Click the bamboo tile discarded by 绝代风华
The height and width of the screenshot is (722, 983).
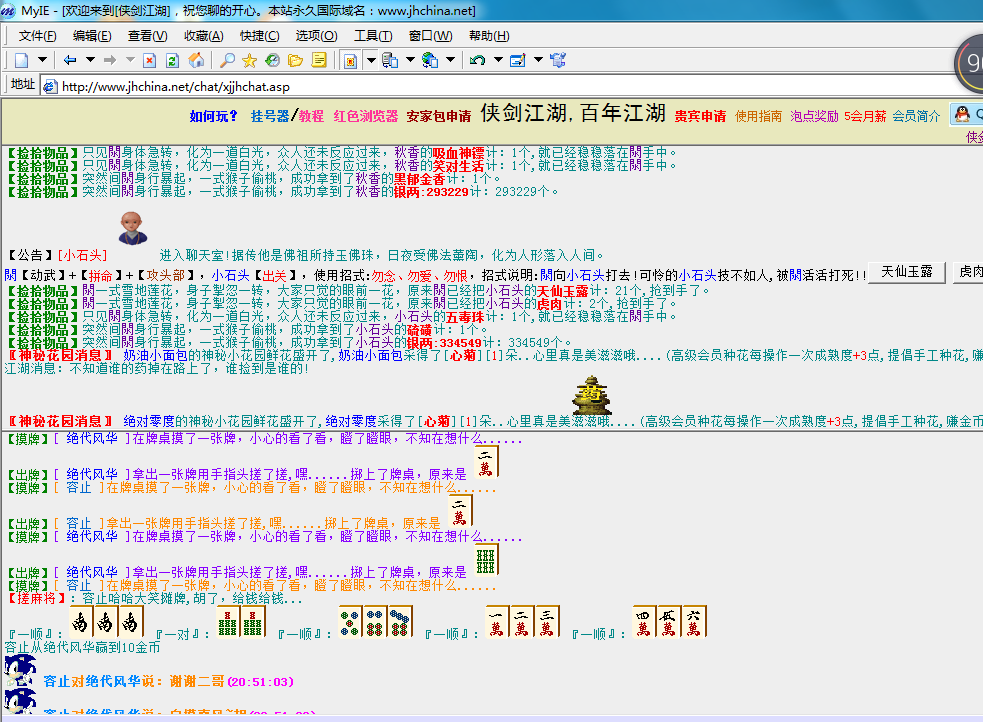click(x=486, y=560)
